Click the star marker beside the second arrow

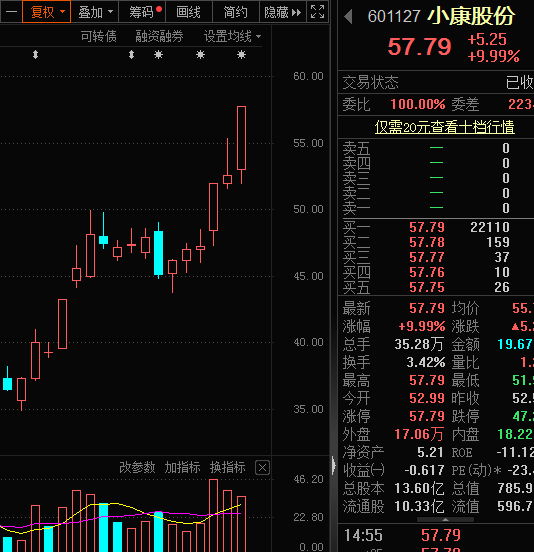[158, 55]
